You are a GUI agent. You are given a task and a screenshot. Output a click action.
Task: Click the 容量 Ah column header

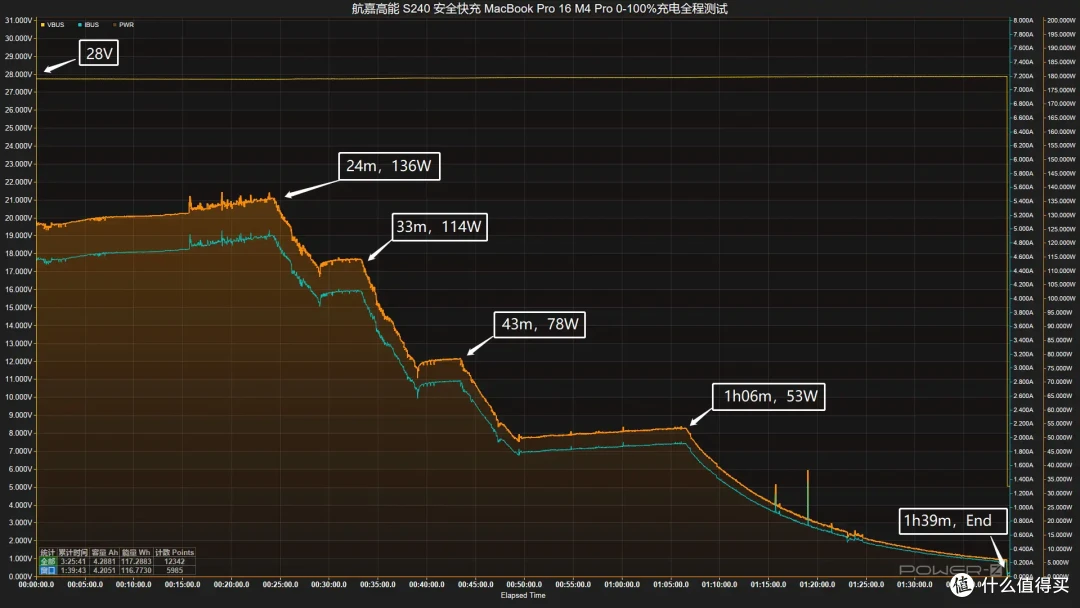point(105,552)
